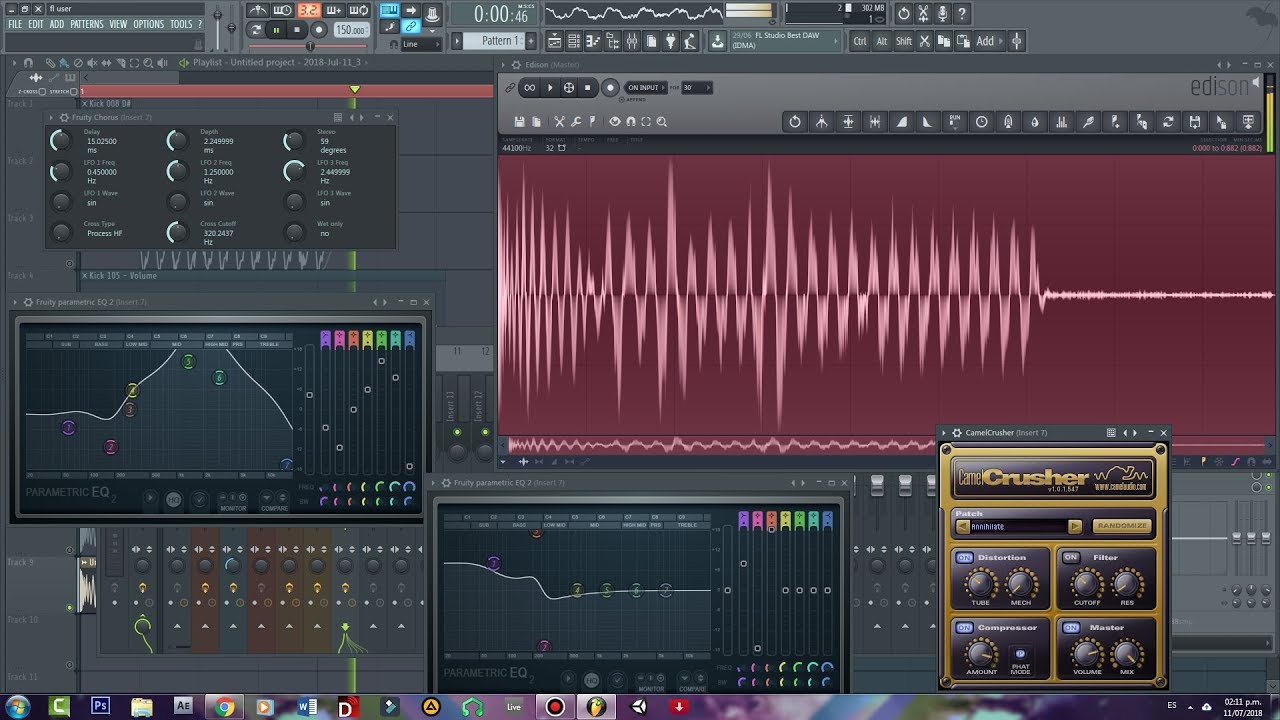Click the Alt modifier button

click(882, 41)
